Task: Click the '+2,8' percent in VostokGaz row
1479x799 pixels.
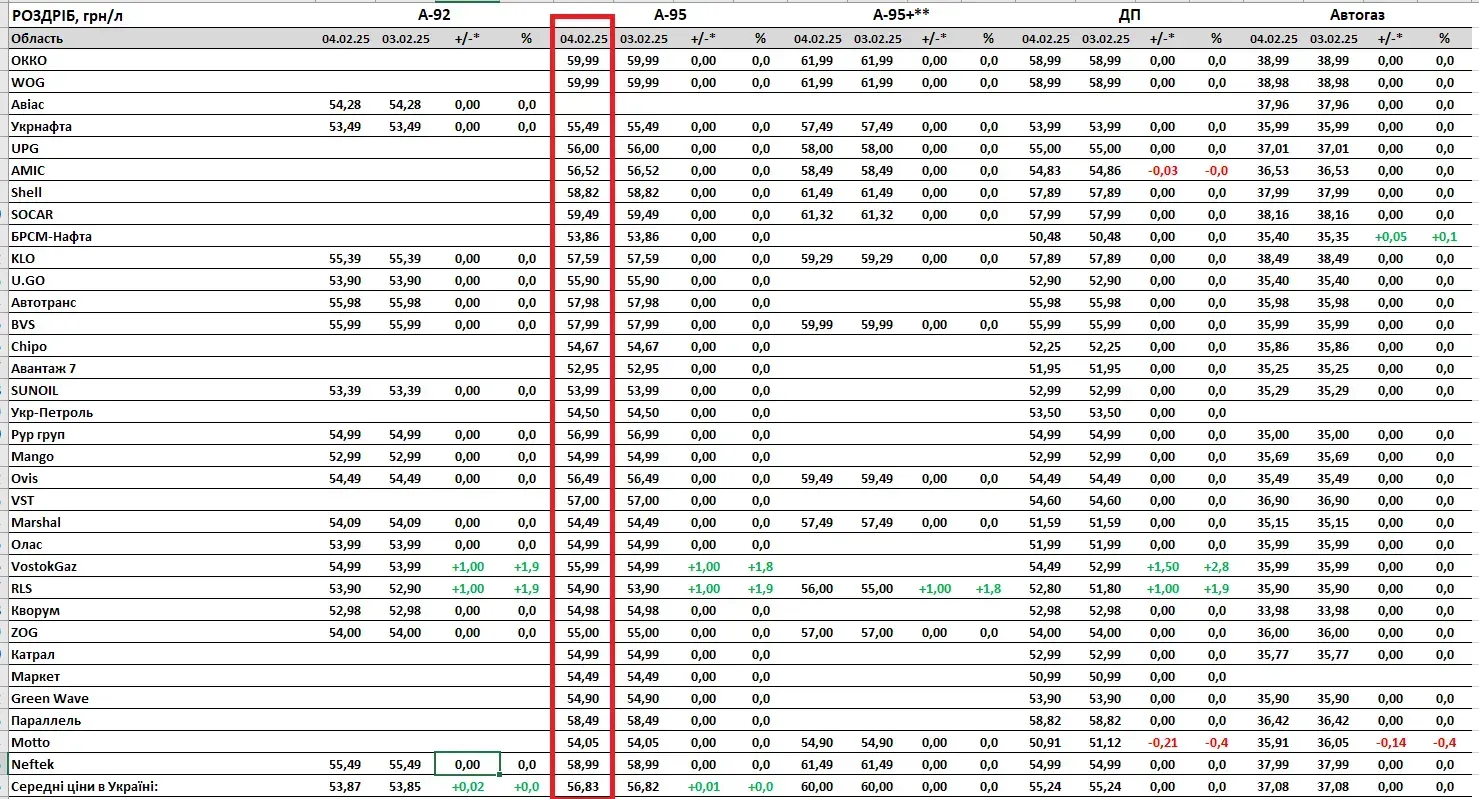Action: coord(1215,566)
